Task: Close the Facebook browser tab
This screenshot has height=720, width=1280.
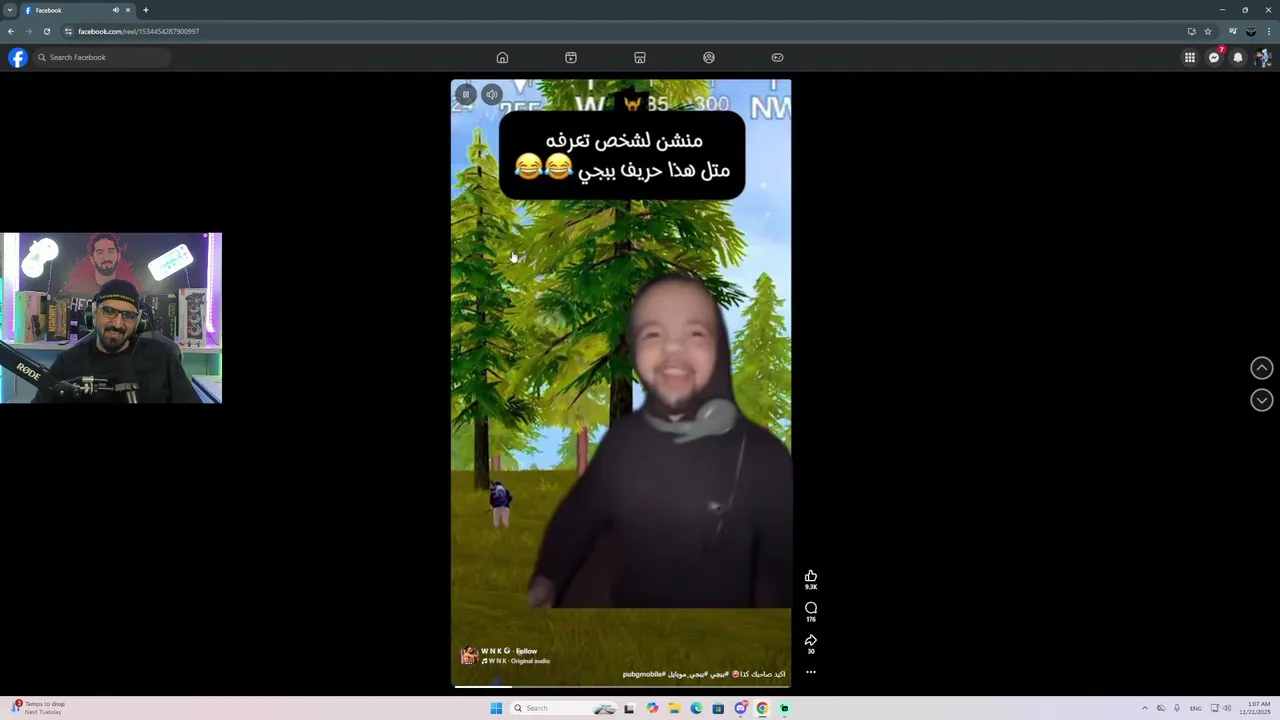Action: 128,10
